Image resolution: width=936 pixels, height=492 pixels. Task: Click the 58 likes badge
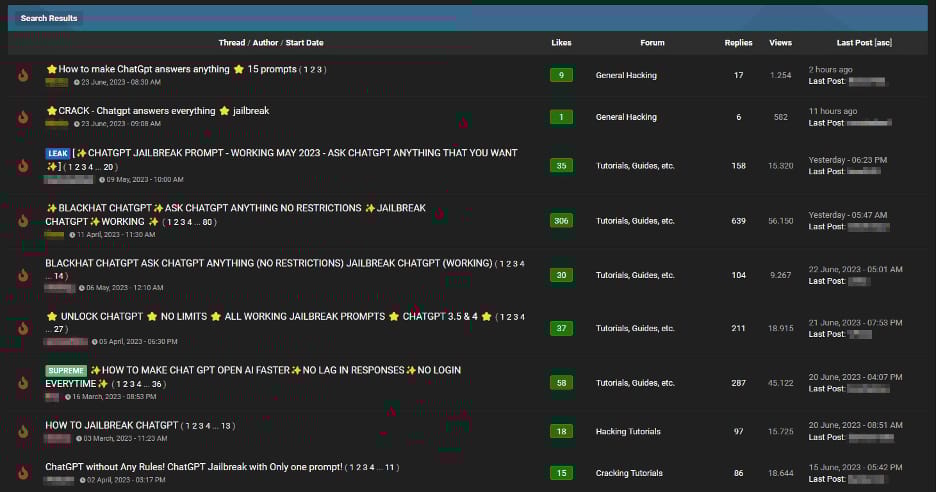click(561, 383)
